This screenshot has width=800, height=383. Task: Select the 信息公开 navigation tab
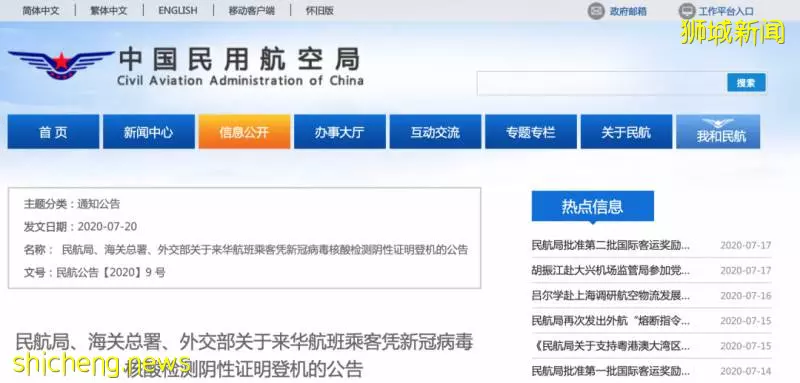point(244,132)
